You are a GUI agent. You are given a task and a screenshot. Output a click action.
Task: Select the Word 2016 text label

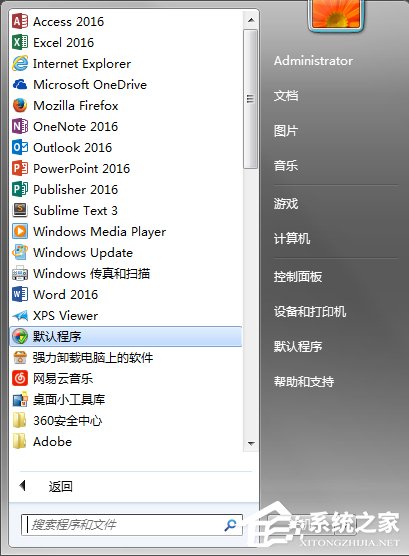[x=65, y=294]
